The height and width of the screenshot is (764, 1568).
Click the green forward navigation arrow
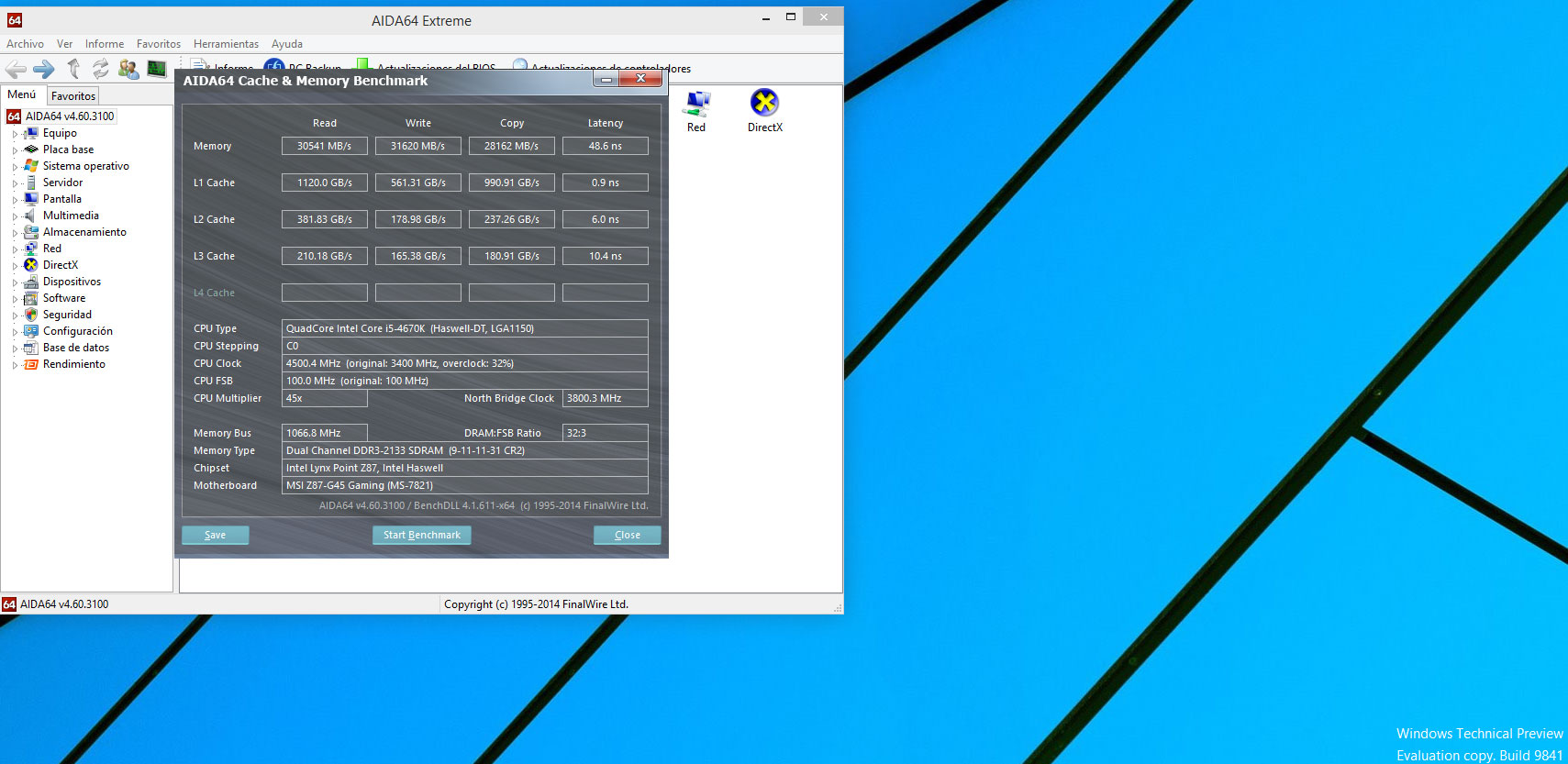coord(44,69)
